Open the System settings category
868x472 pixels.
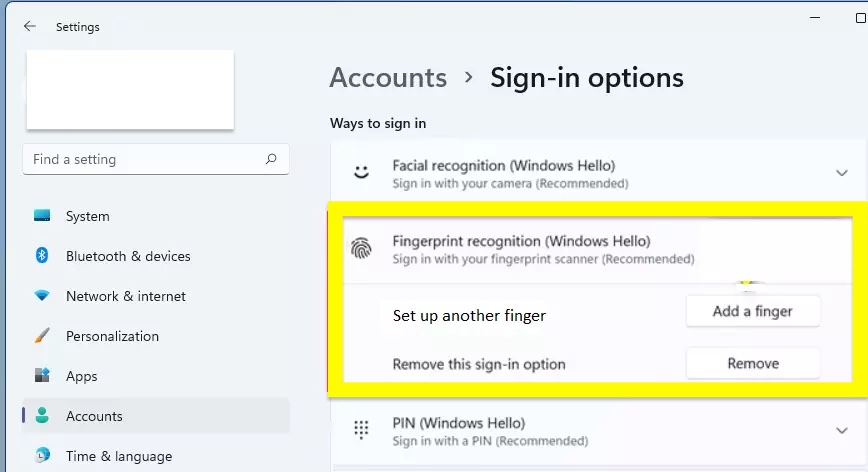click(156, 216)
